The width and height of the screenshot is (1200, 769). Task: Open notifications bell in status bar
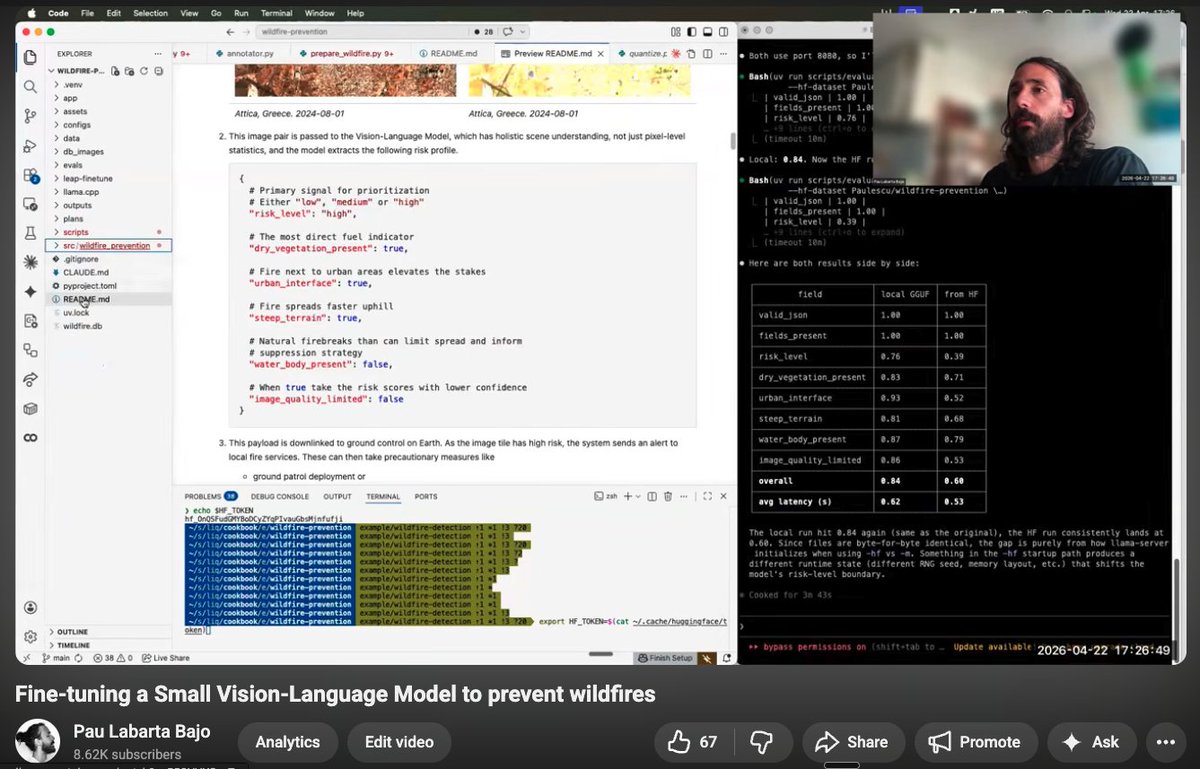click(727, 658)
